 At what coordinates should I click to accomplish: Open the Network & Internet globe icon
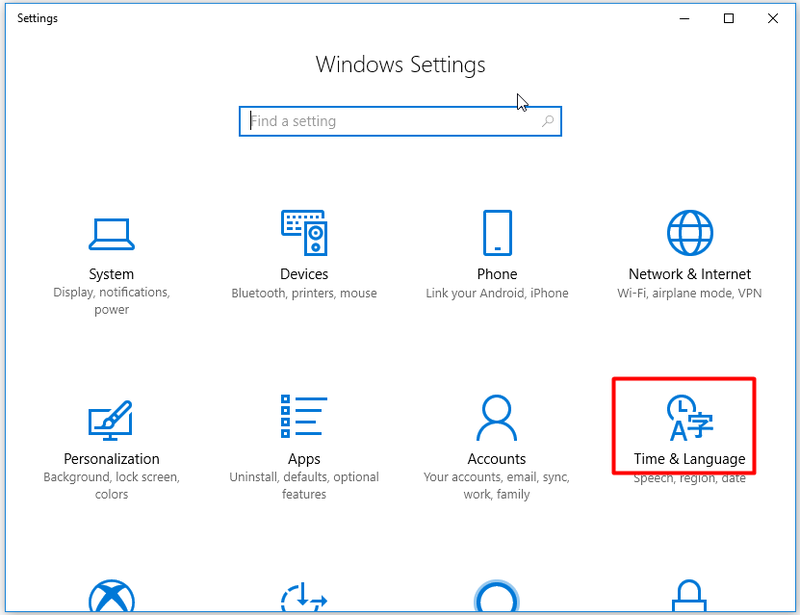coord(690,233)
